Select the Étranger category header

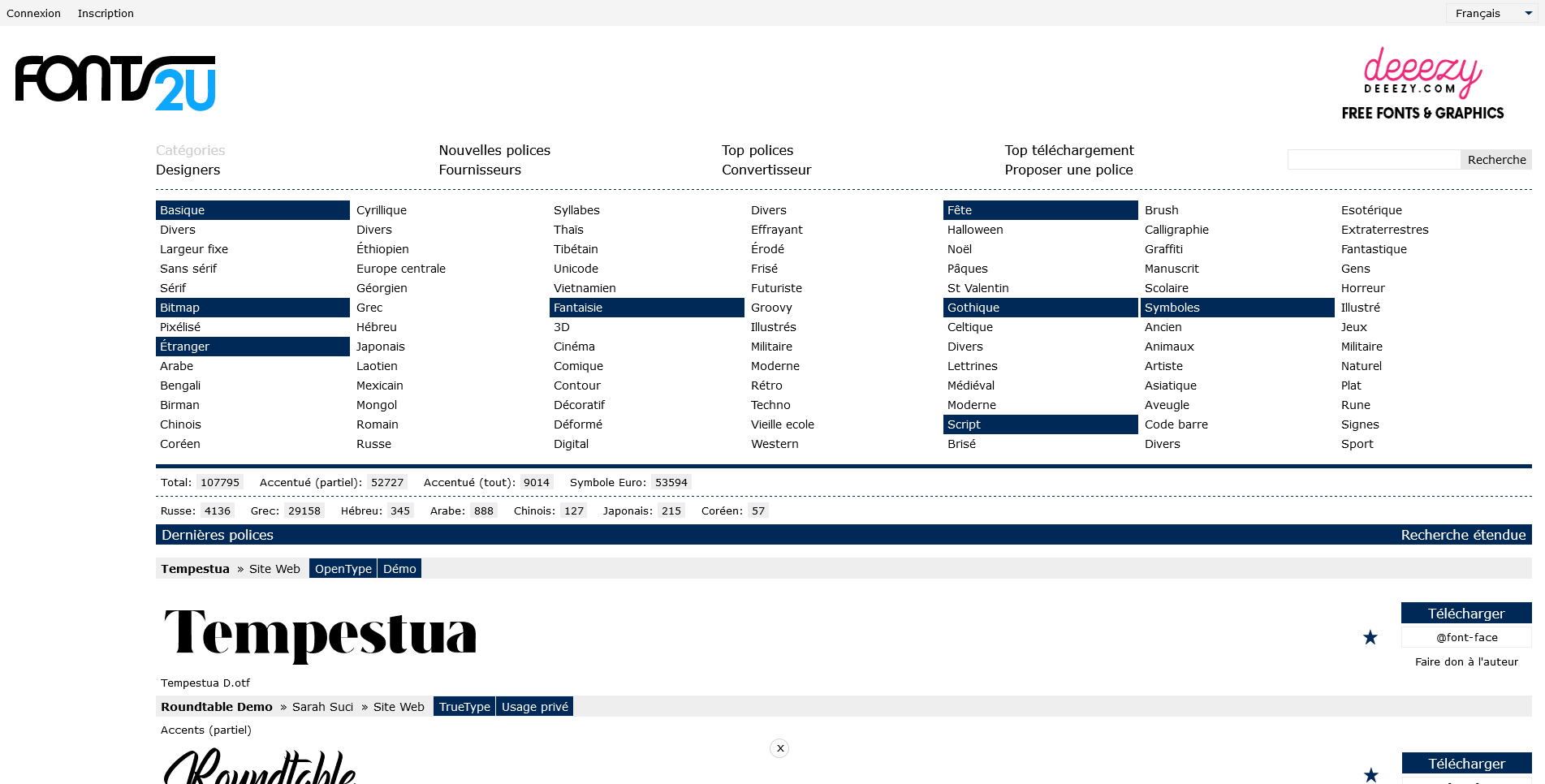tap(252, 347)
